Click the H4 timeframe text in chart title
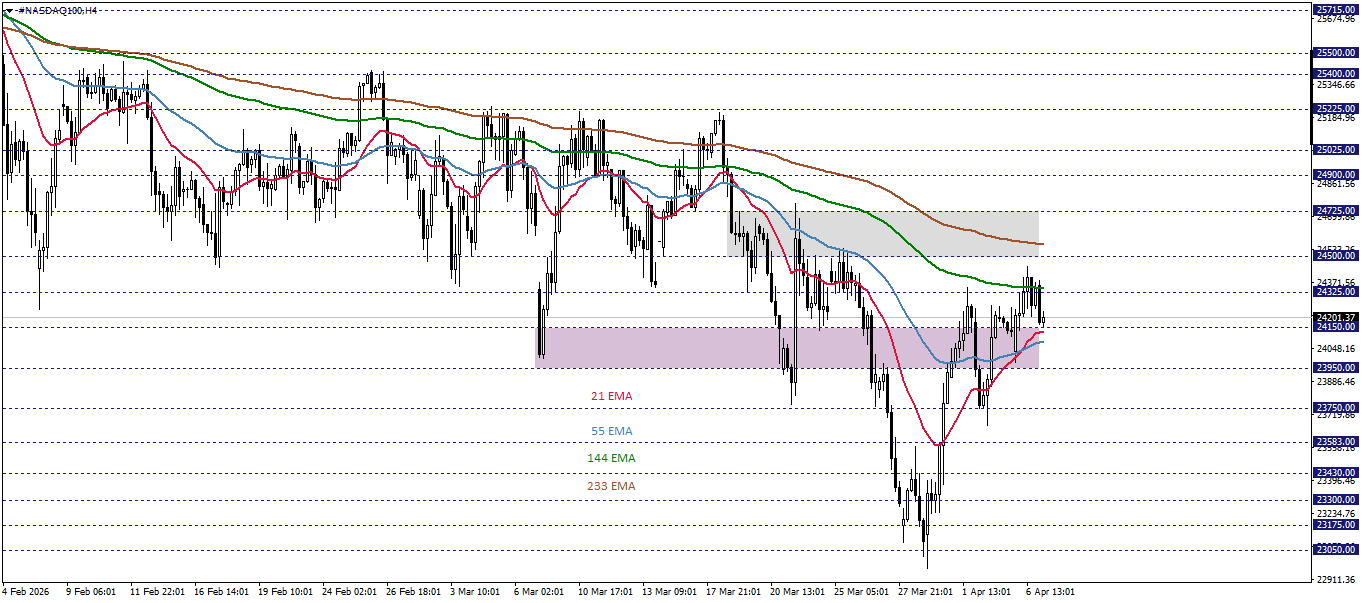This screenshot has height=603, width=1362. [92, 10]
